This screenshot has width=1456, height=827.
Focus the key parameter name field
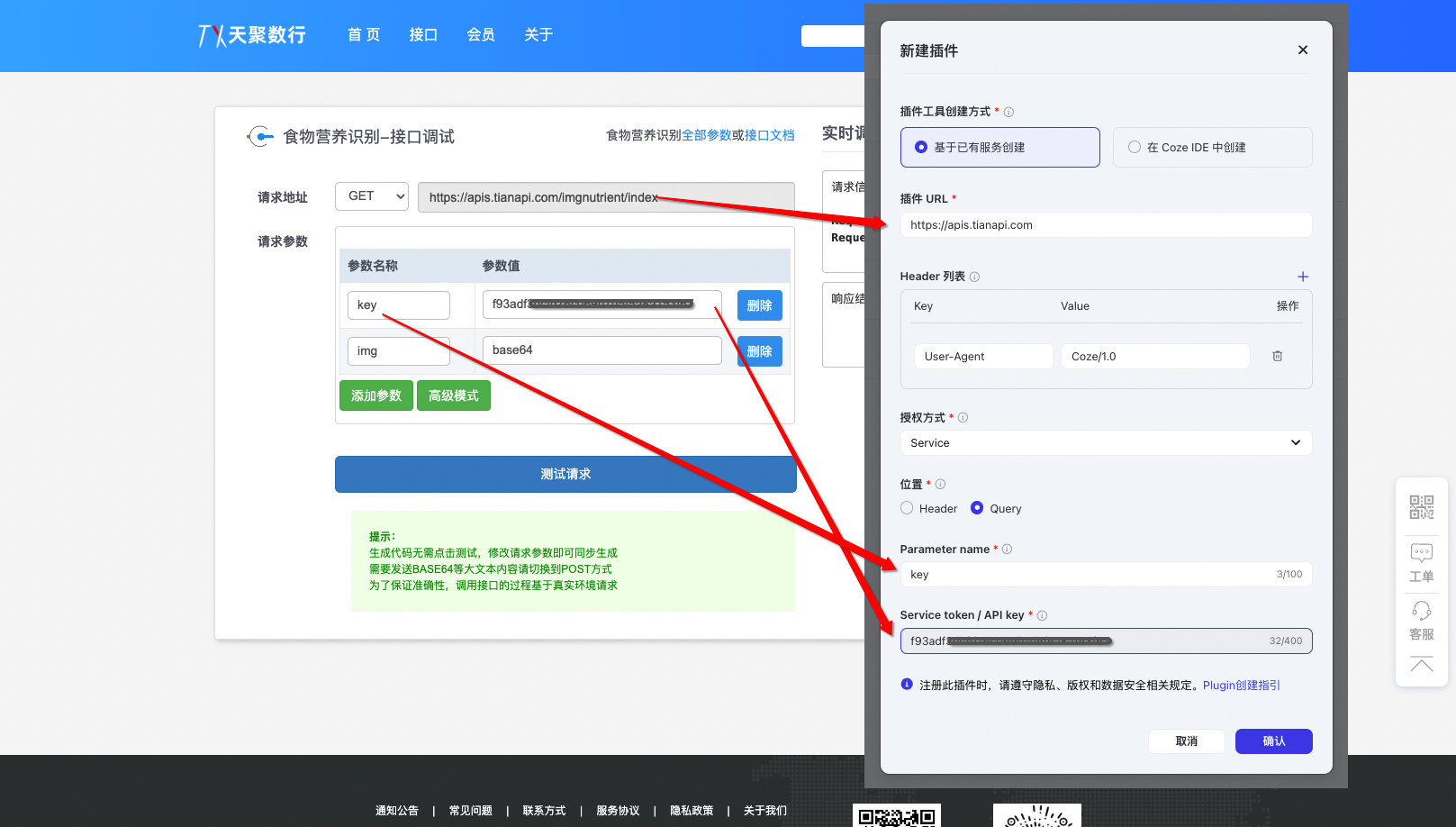(398, 305)
